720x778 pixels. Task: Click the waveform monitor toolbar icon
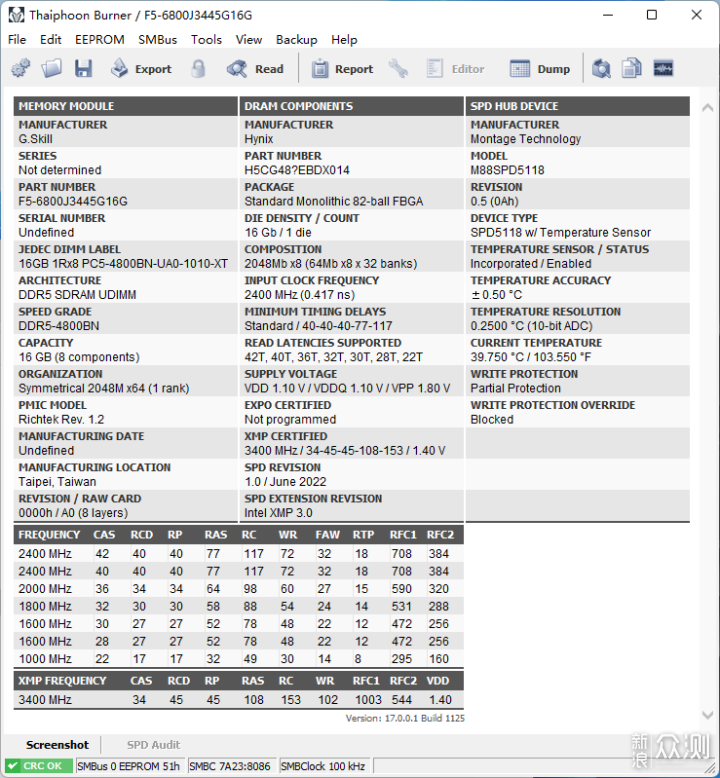coord(663,68)
